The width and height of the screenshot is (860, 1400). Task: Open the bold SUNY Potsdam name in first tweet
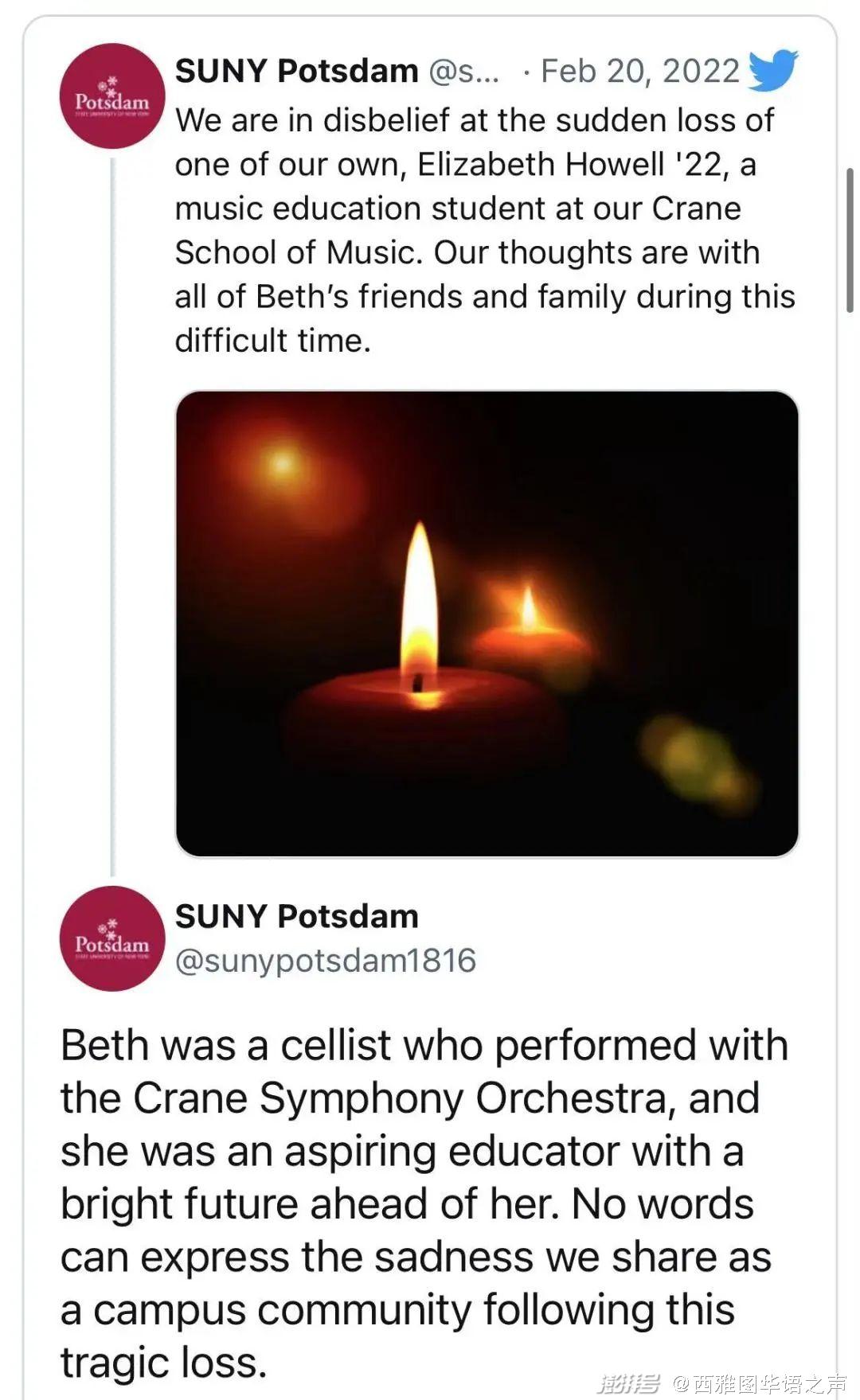[x=296, y=71]
